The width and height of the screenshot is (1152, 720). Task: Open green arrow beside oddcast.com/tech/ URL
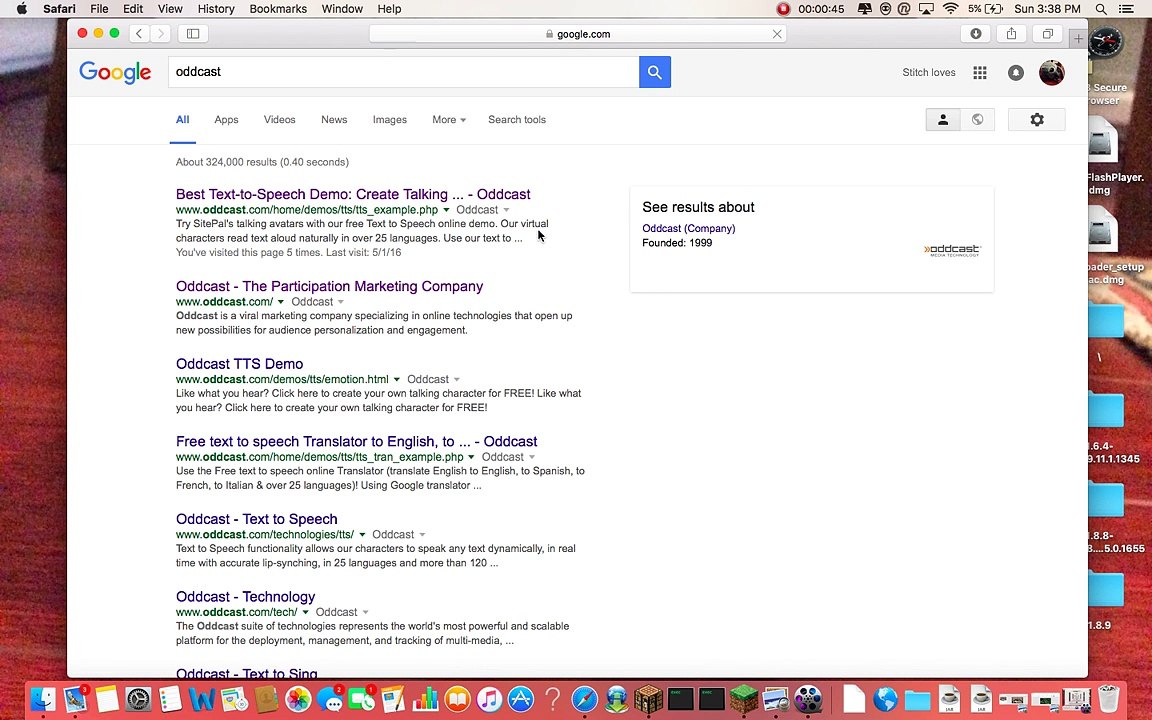(x=305, y=613)
